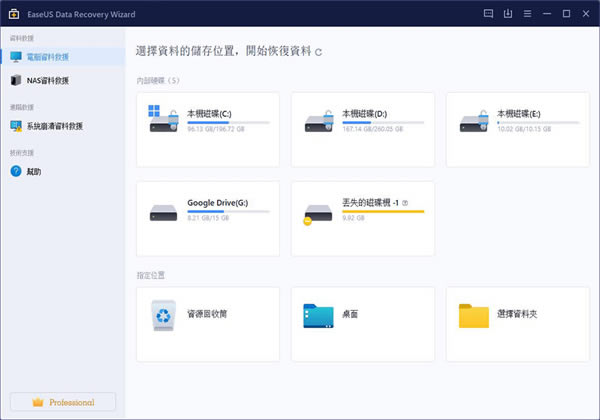
Task: Open the hamburger menu in title bar
Action: point(529,14)
